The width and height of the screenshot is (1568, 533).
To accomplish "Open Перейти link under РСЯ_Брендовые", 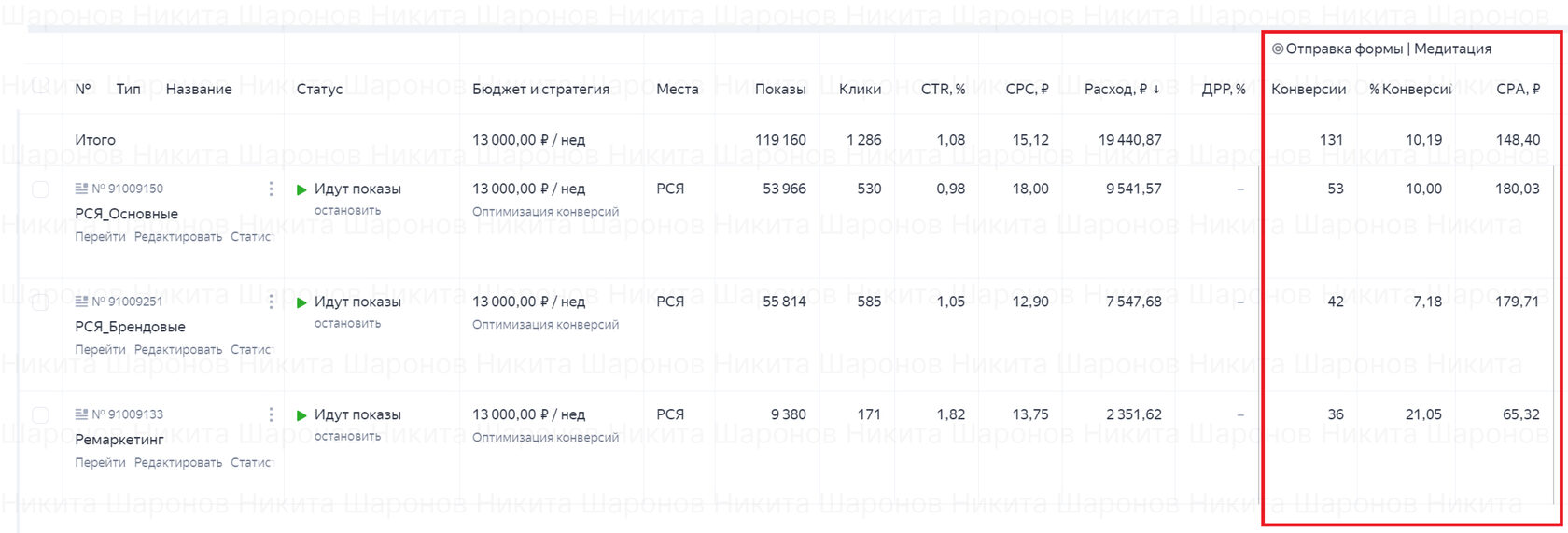I will (x=100, y=350).
